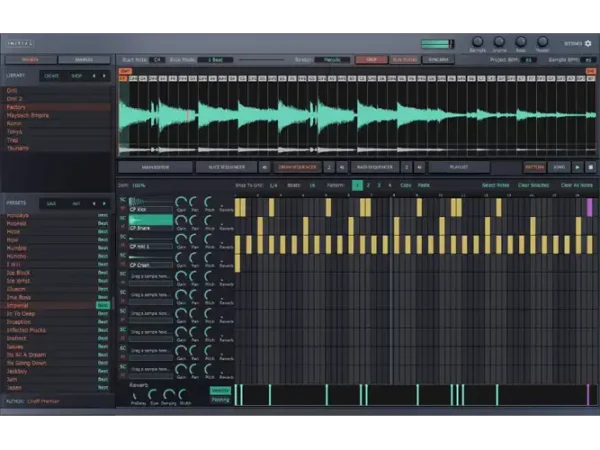The height and width of the screenshot is (450, 600).
Task: Play the sequence with the green play button
Action: tap(577, 167)
